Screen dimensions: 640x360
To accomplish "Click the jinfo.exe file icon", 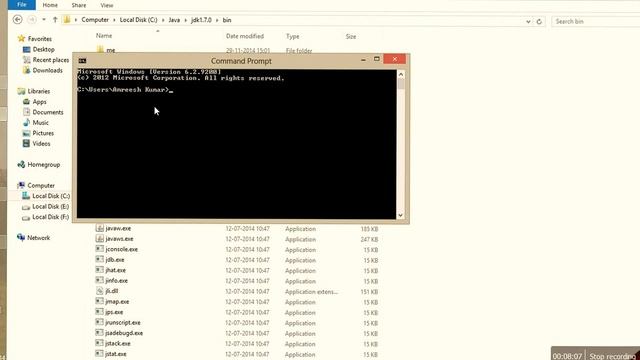I will [x=99, y=280].
